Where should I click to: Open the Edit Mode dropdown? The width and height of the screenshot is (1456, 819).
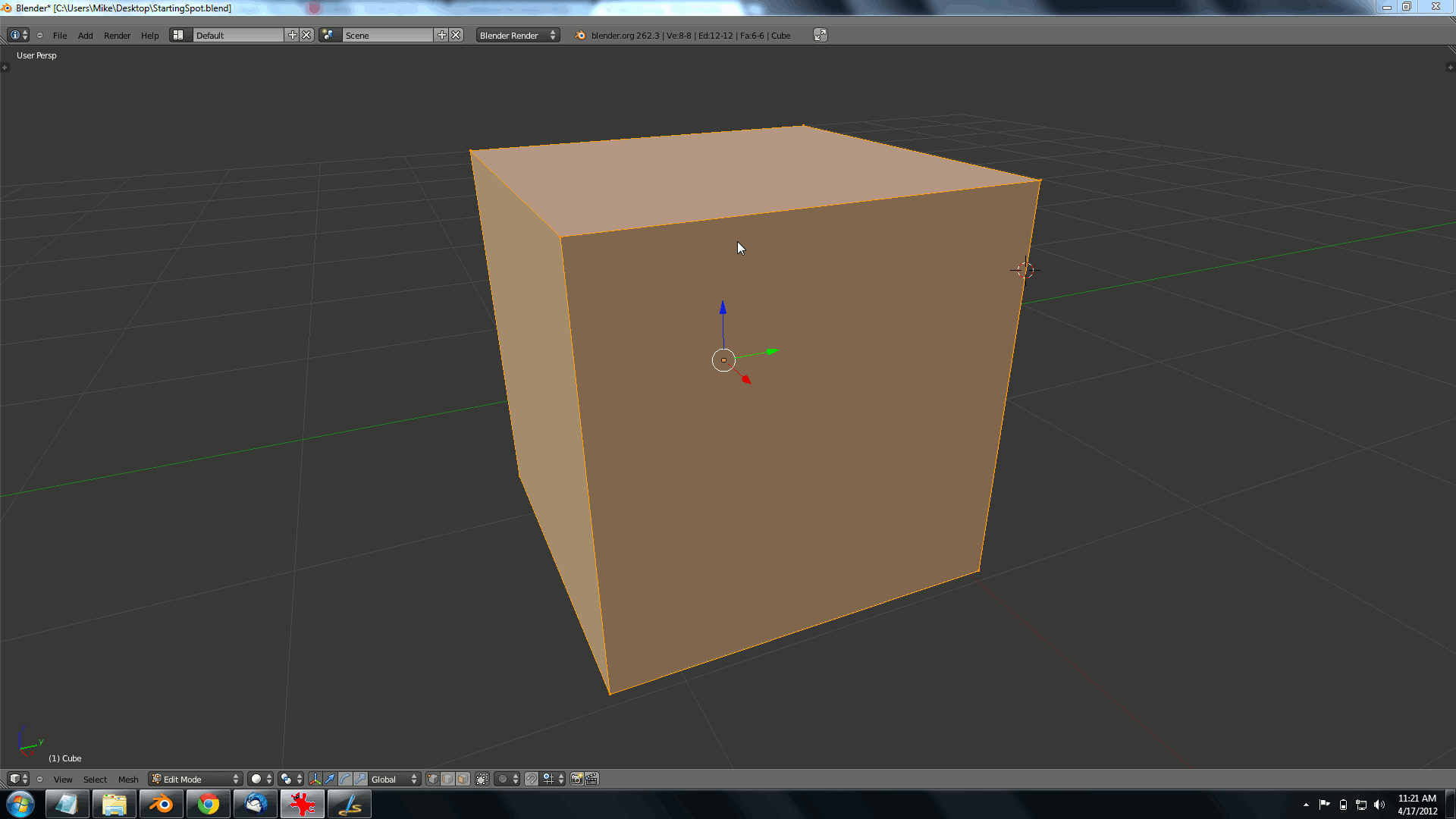pos(196,780)
